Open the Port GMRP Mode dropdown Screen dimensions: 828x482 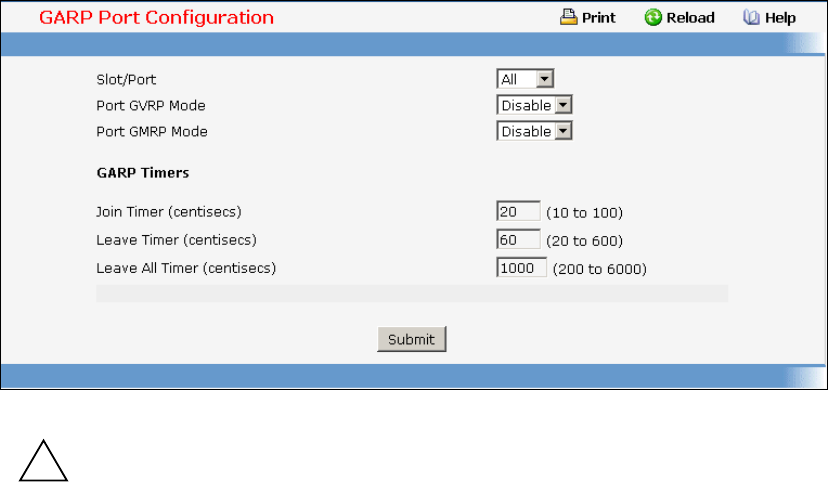534,131
